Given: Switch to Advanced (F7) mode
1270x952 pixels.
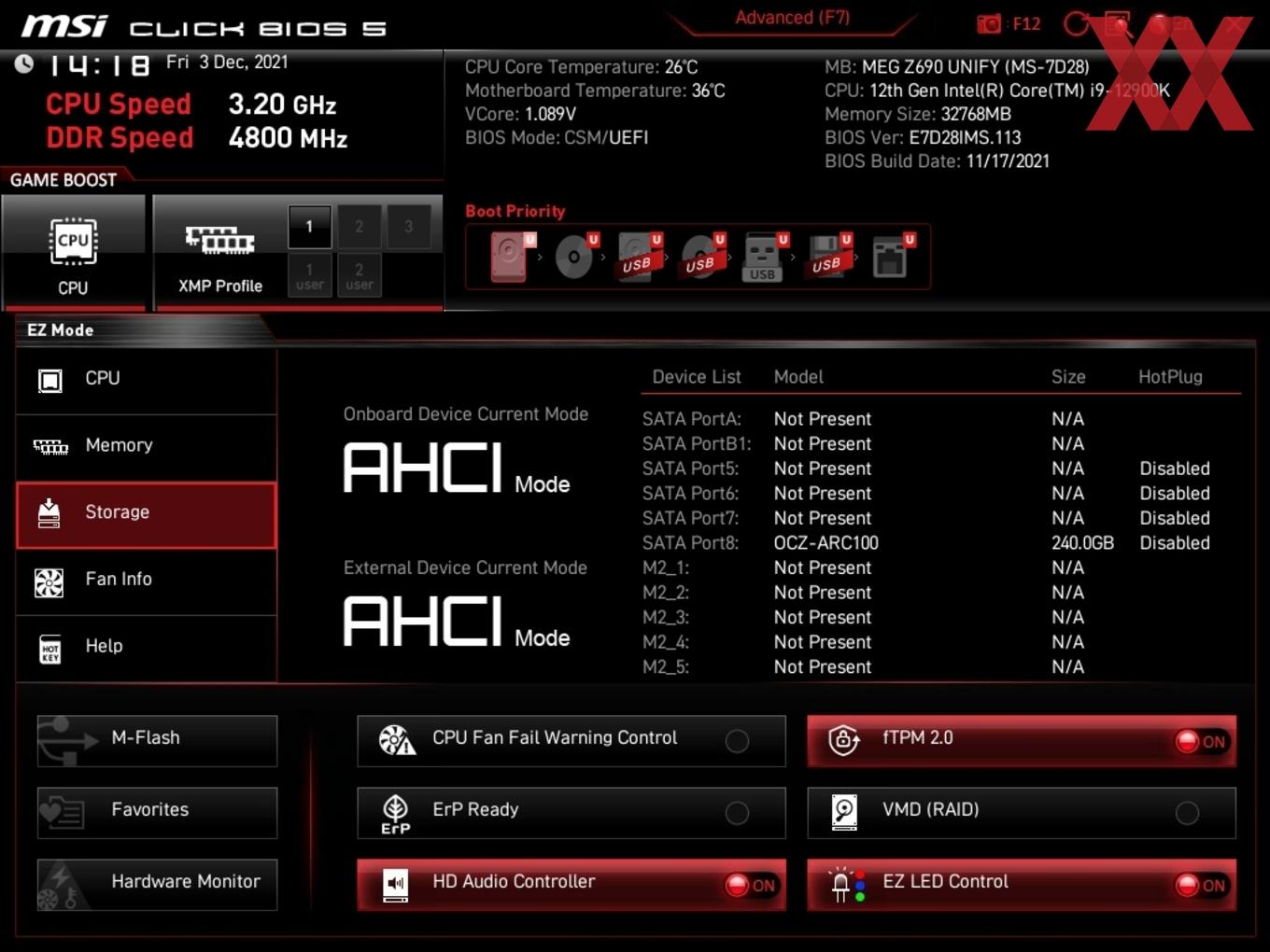Looking at the screenshot, I should click(x=792, y=18).
